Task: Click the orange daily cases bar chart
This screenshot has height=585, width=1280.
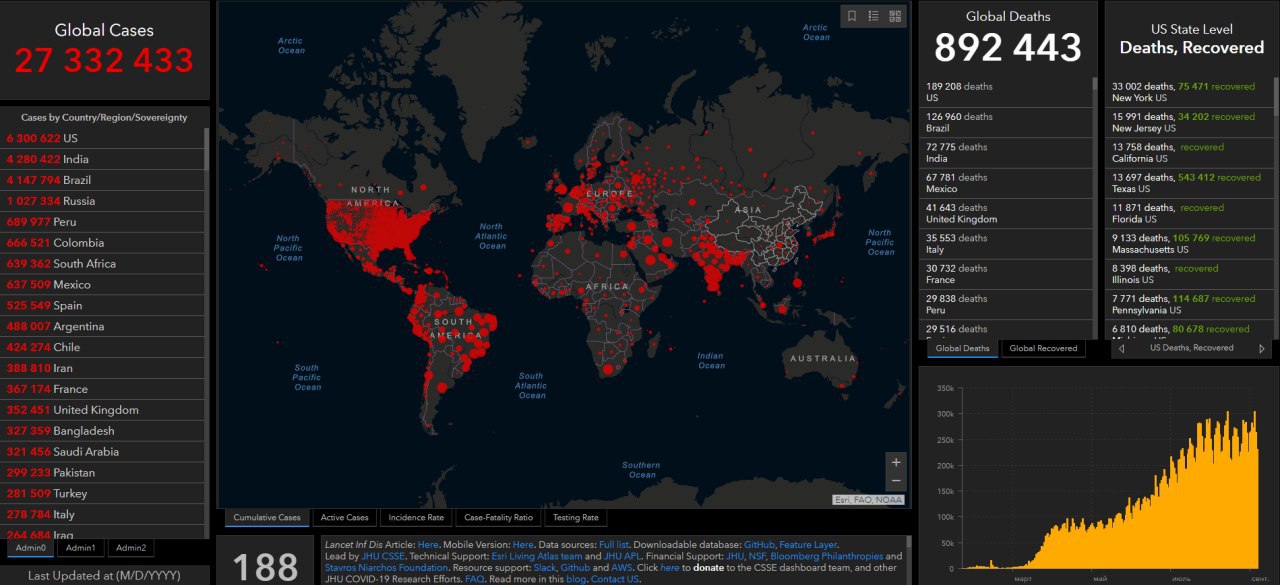Action: click(x=1110, y=490)
